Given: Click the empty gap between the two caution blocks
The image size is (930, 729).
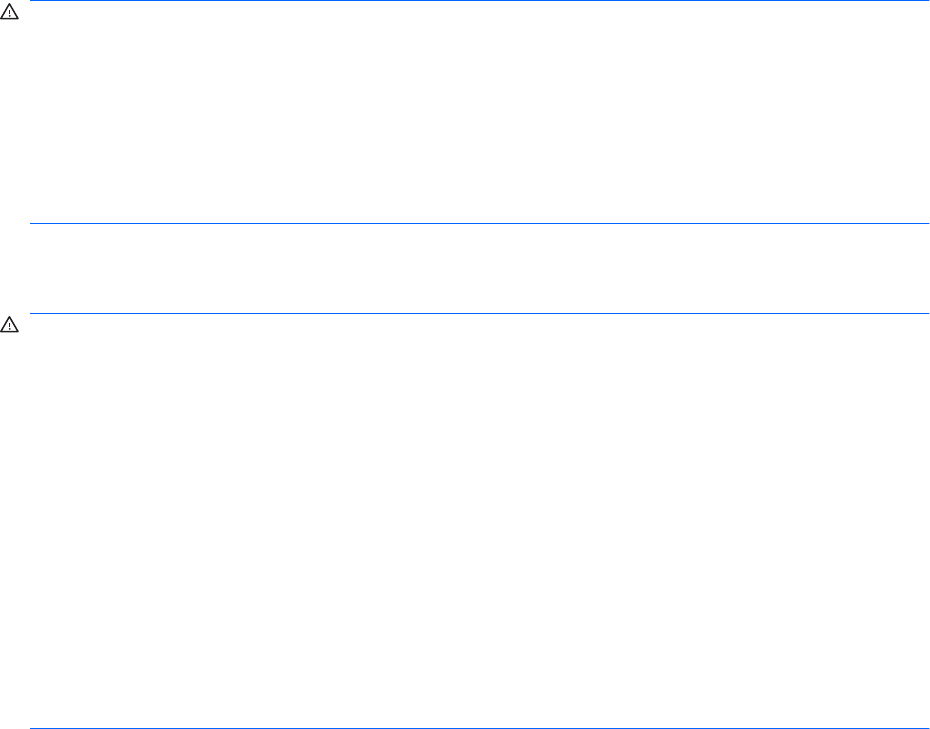Looking at the screenshot, I should pos(480,268).
